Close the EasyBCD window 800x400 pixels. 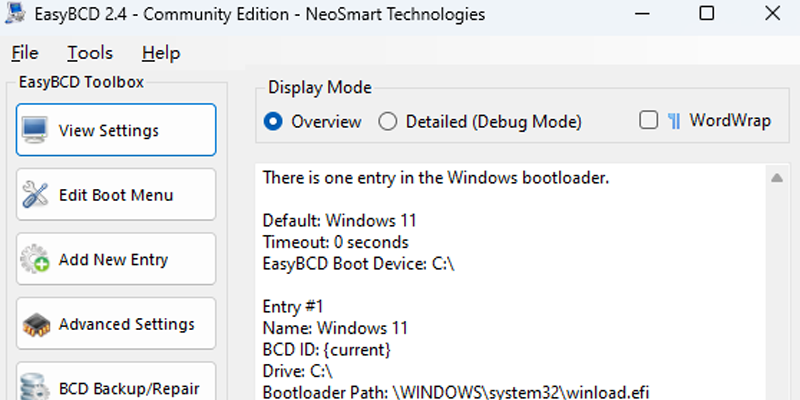click(772, 14)
